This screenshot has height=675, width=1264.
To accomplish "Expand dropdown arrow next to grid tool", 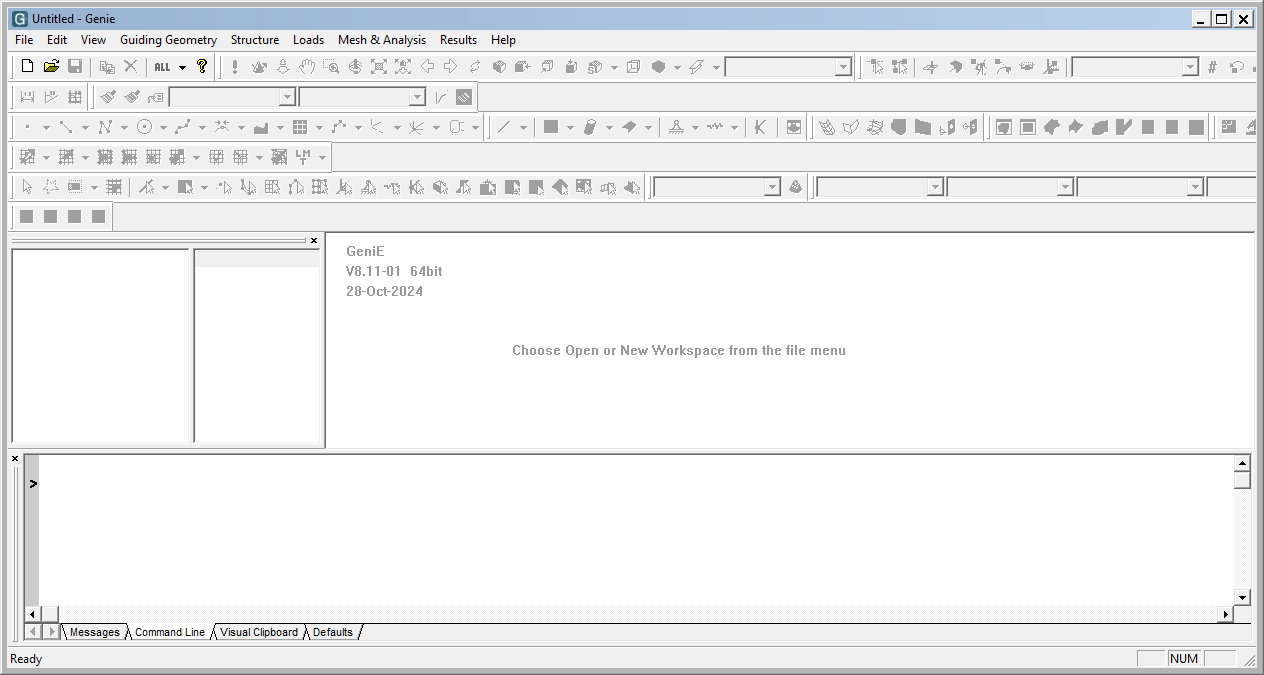I will [x=319, y=127].
